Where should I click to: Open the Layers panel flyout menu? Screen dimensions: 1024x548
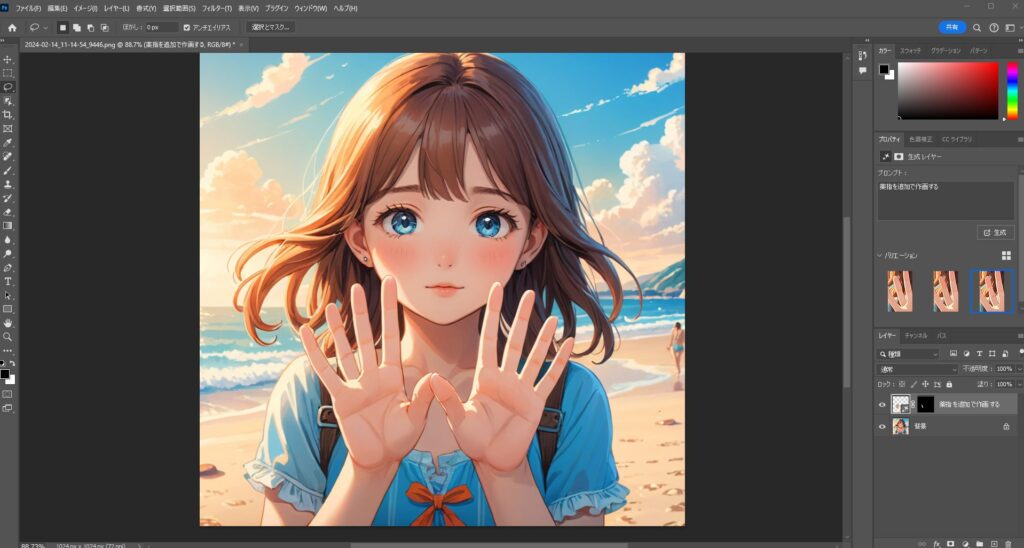point(1020,336)
